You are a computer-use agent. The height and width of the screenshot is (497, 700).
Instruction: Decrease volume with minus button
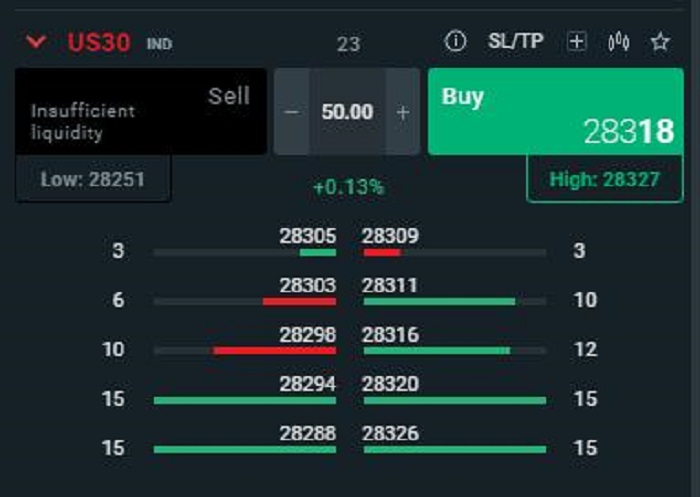click(x=292, y=112)
